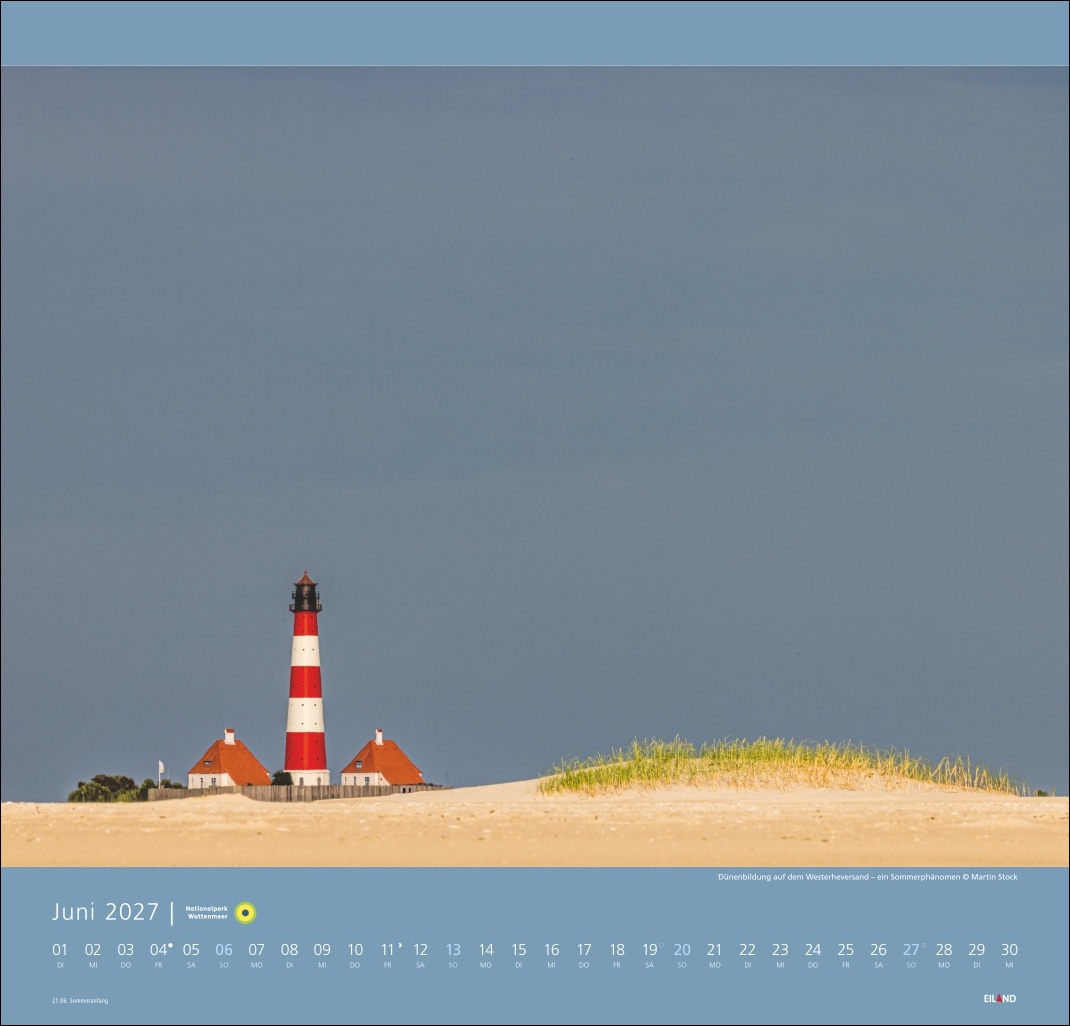
Task: Click the '21.06. Sommeranfang' footnote
Action: 80,1000
